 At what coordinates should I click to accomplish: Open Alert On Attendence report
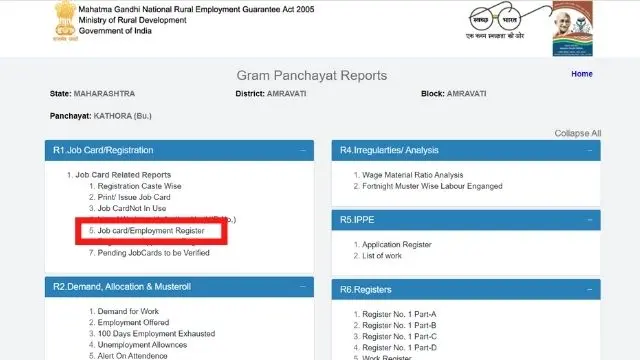(x=132, y=356)
